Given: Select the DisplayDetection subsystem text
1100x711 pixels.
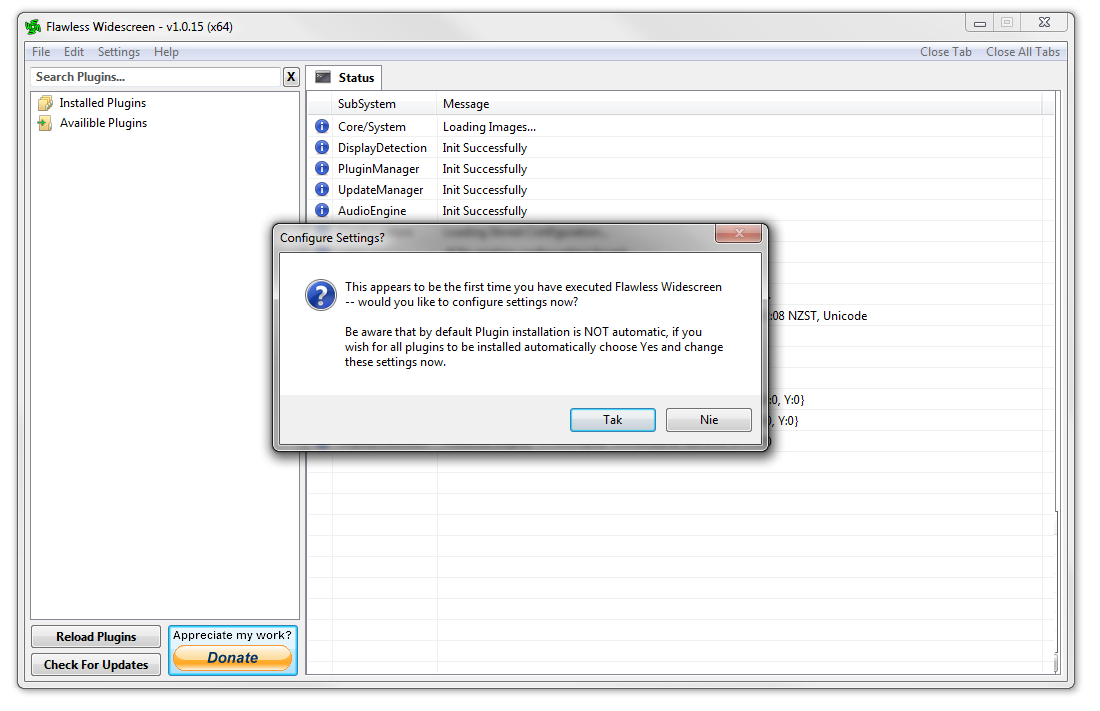Looking at the screenshot, I should coord(382,148).
